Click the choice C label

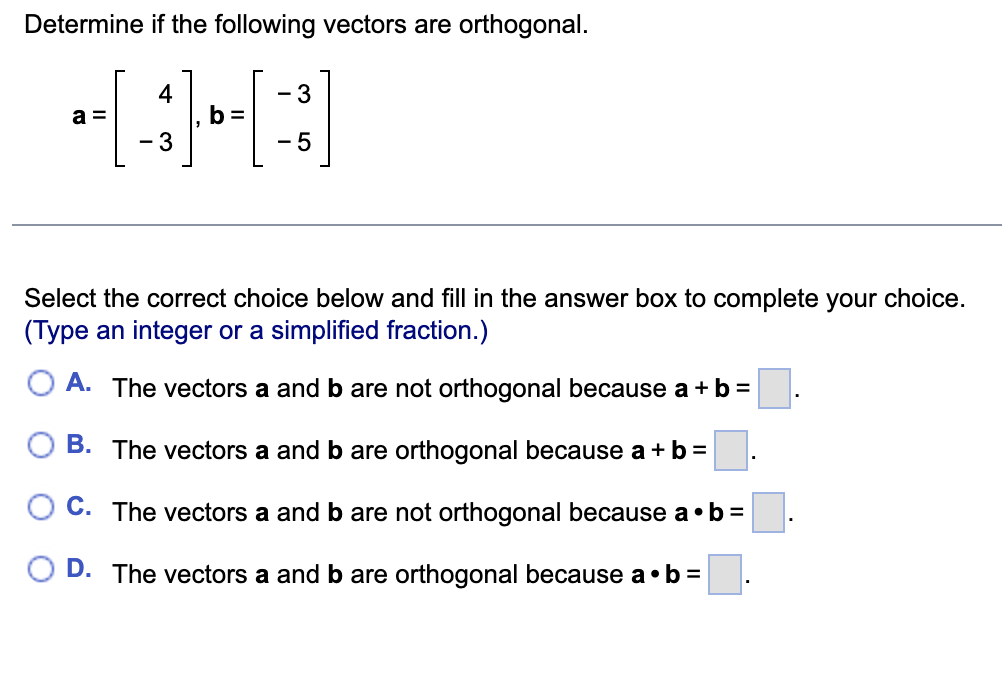coord(77,505)
